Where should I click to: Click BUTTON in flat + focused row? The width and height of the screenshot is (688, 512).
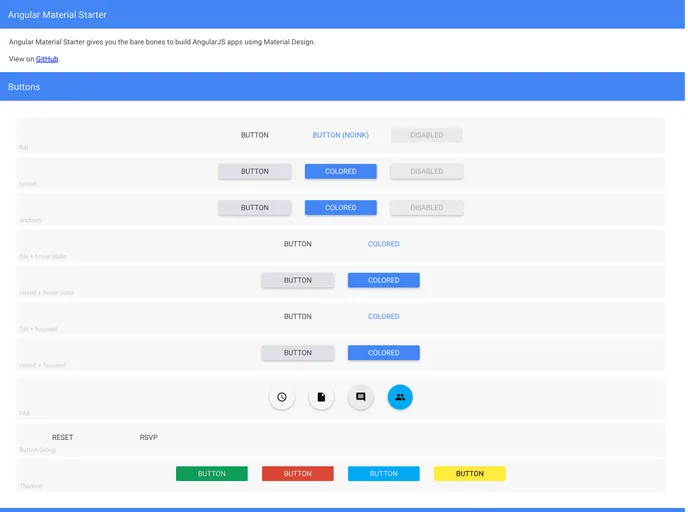(x=297, y=316)
